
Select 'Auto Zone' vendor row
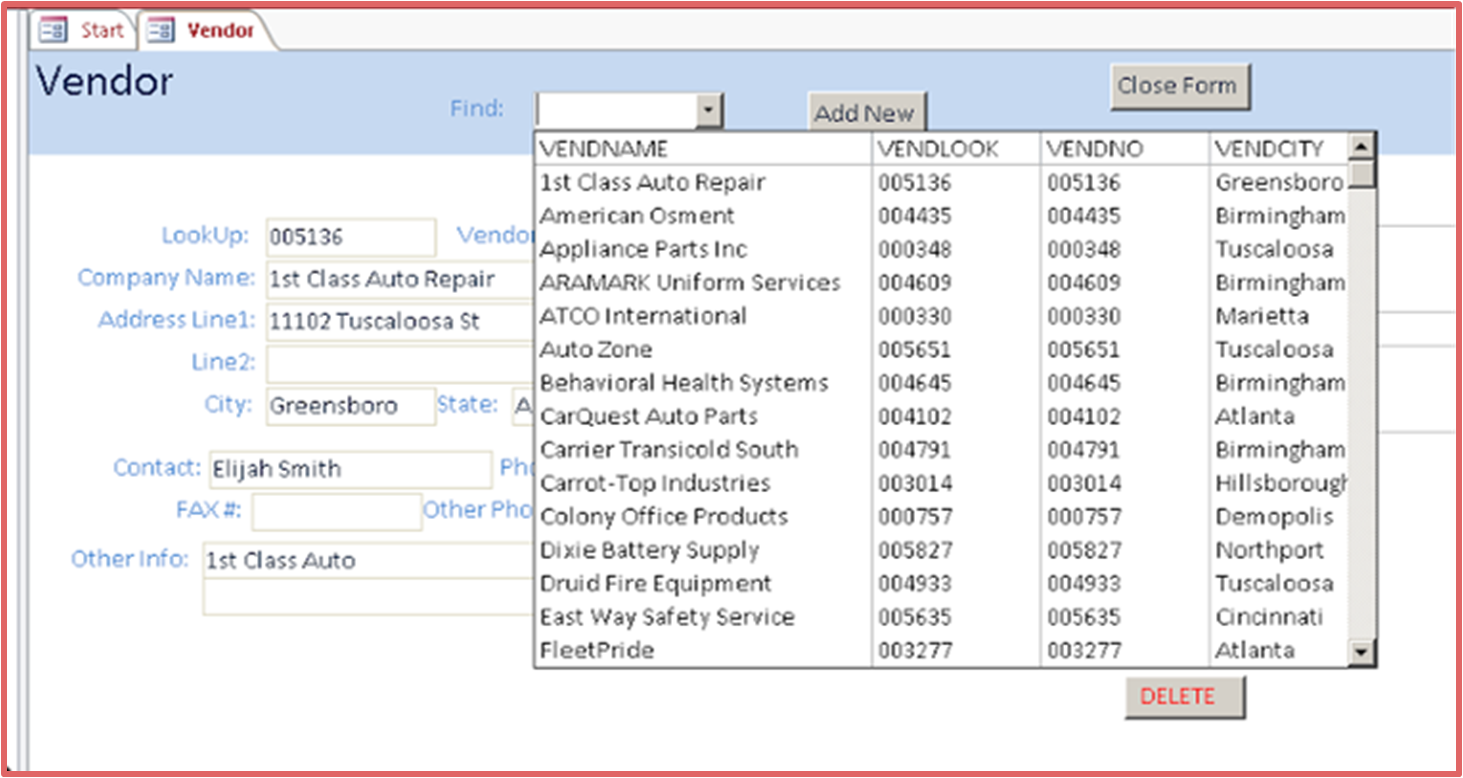click(940, 350)
